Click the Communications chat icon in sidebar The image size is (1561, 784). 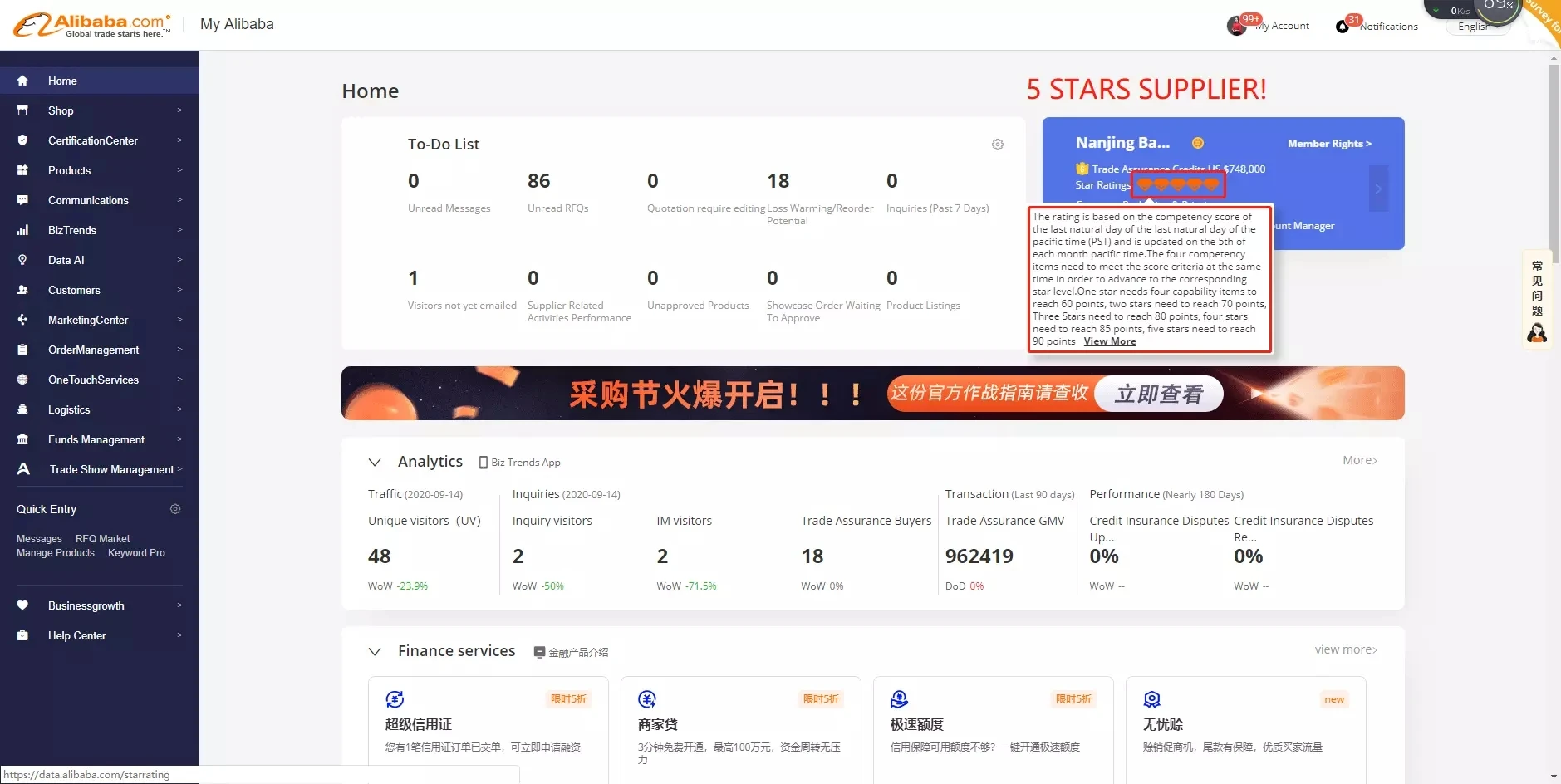point(22,200)
